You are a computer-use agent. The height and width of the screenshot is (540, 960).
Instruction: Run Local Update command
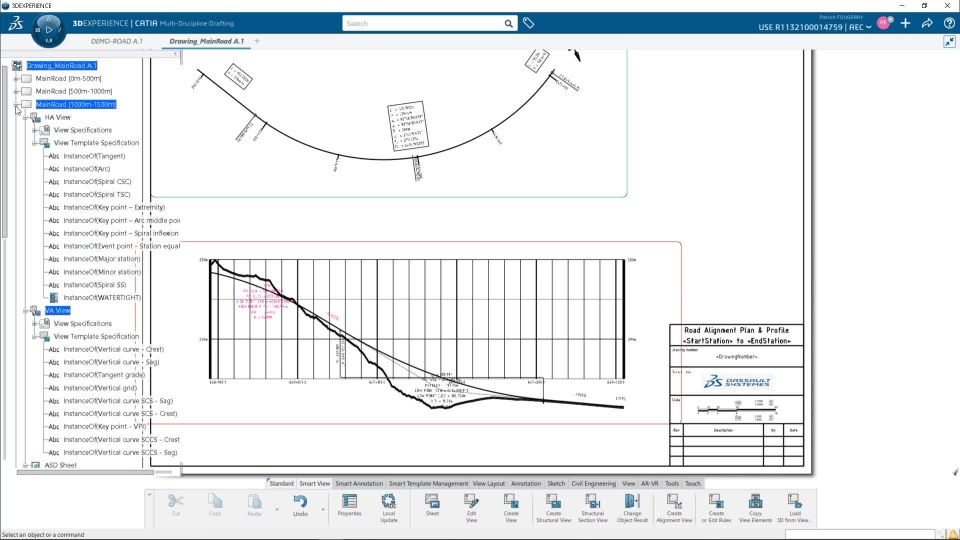[389, 501]
